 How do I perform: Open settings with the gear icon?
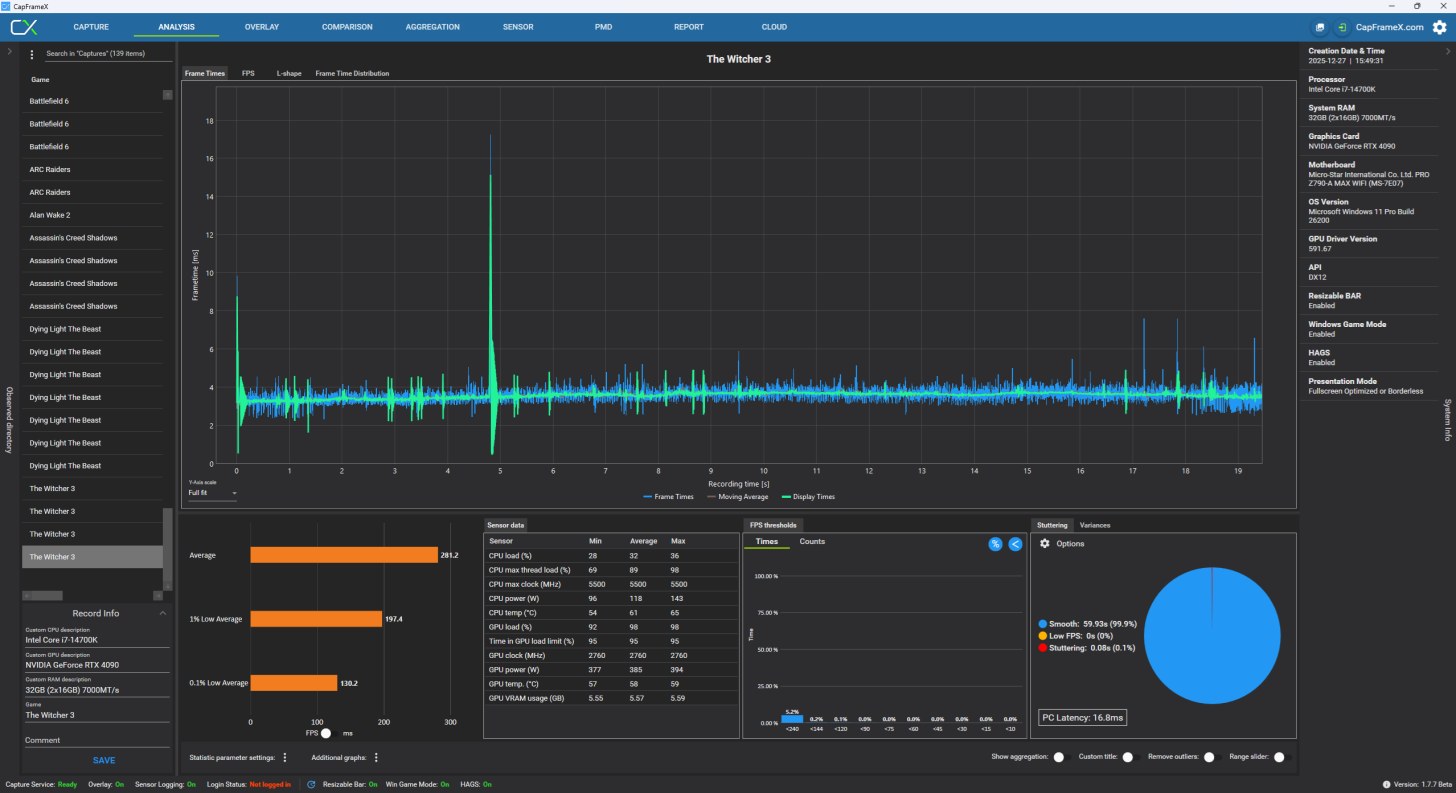point(1439,27)
